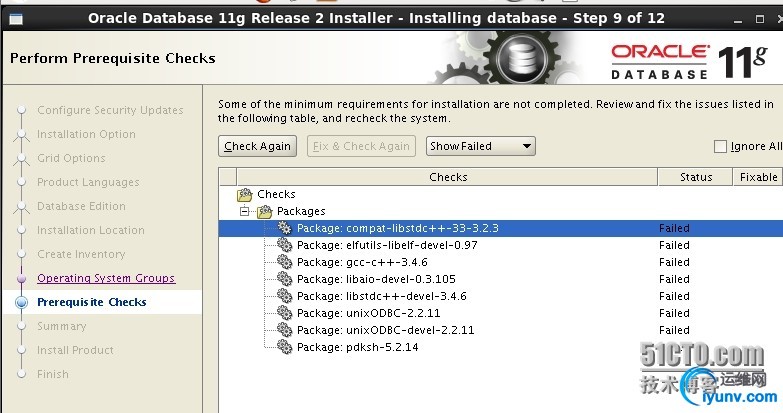Click the Configure Security Updates step
The image size is (783, 413).
click(x=110, y=110)
